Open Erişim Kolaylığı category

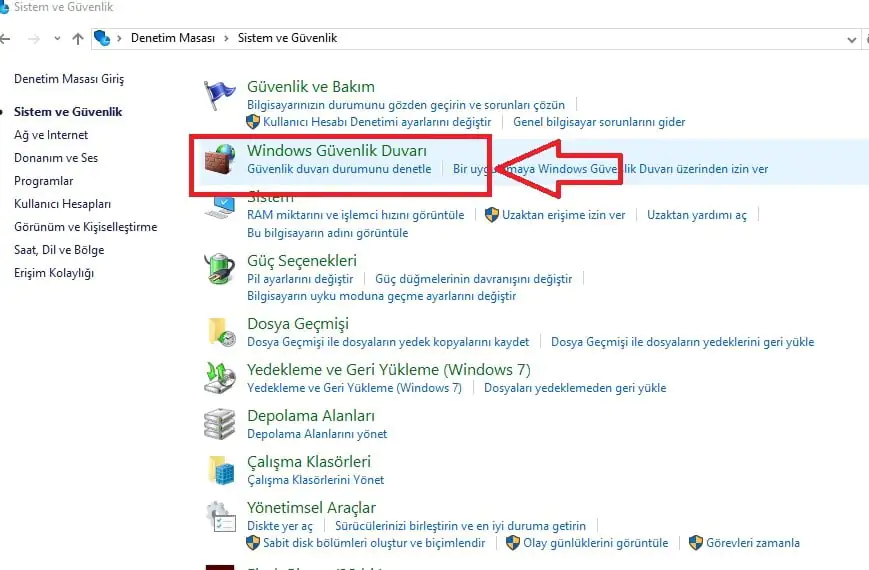(x=54, y=273)
